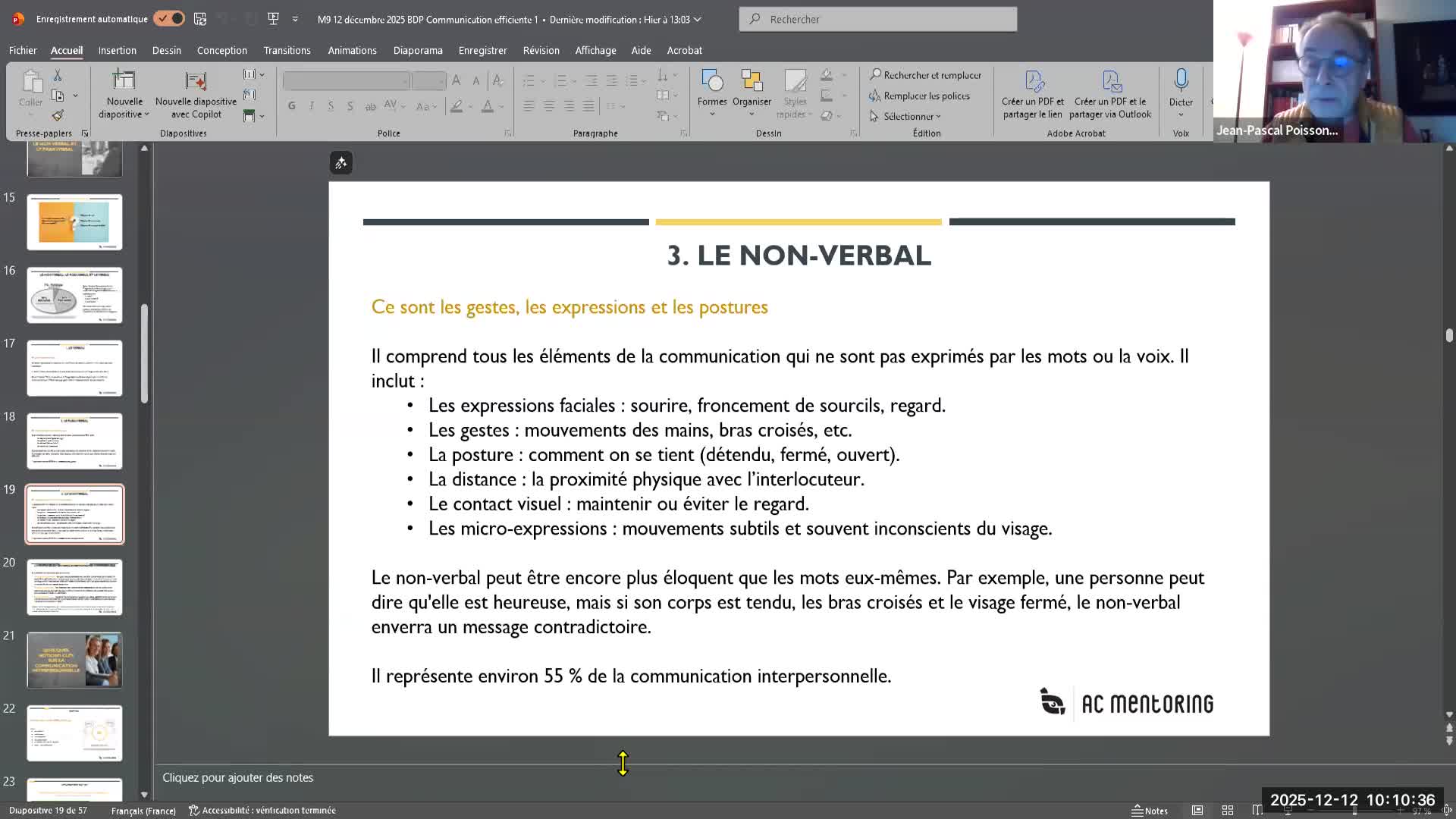Click Rechercher et remplacer button
The height and width of the screenshot is (819, 1456).
pyautogui.click(x=925, y=75)
